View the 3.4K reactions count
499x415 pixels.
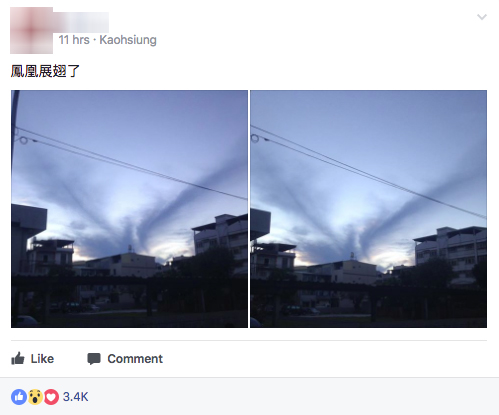tap(76, 397)
